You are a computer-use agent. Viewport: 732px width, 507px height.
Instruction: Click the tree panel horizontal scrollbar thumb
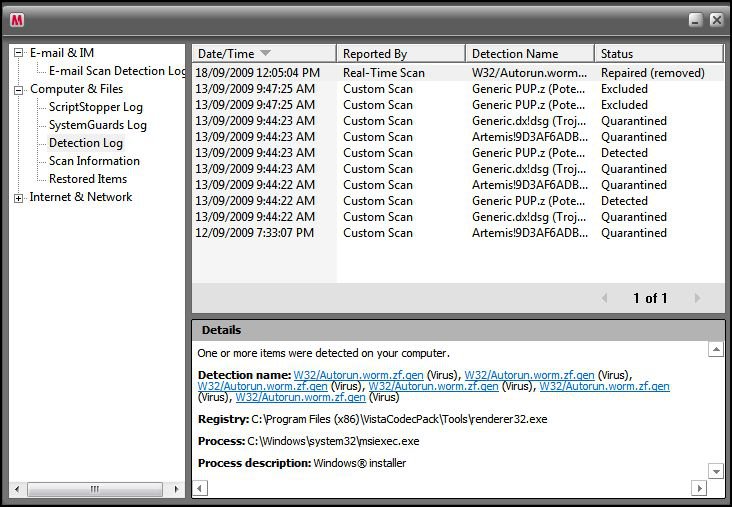click(x=95, y=489)
